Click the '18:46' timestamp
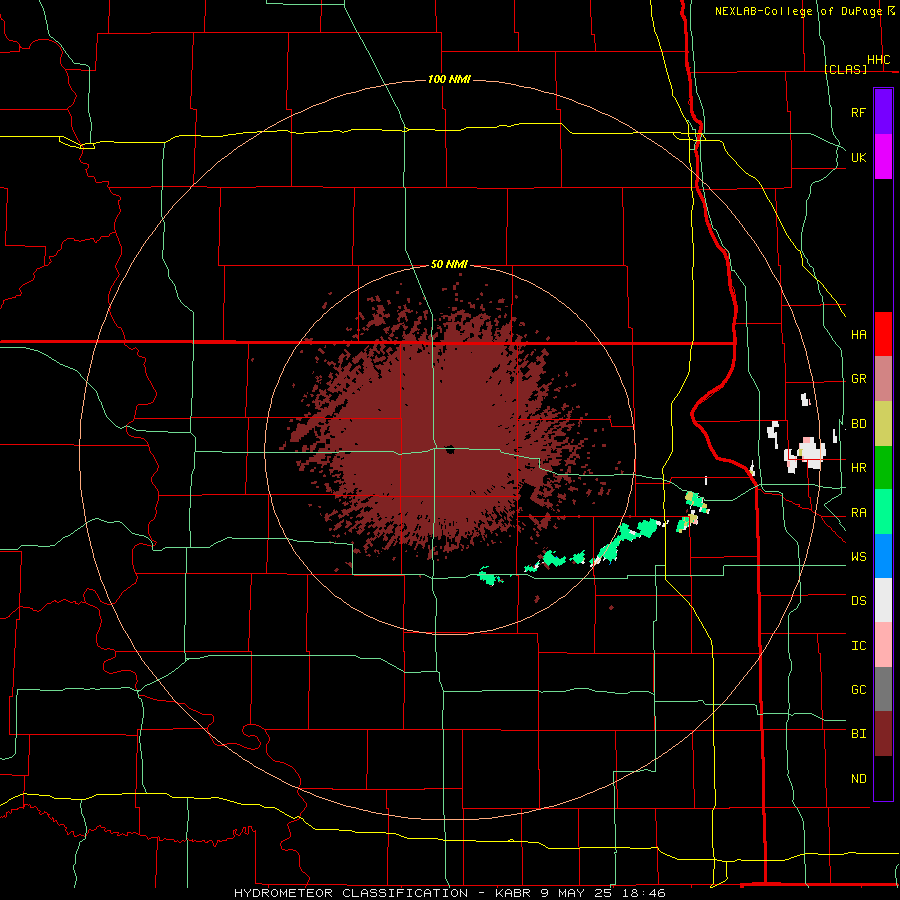900x900 pixels. pyautogui.click(x=643, y=893)
